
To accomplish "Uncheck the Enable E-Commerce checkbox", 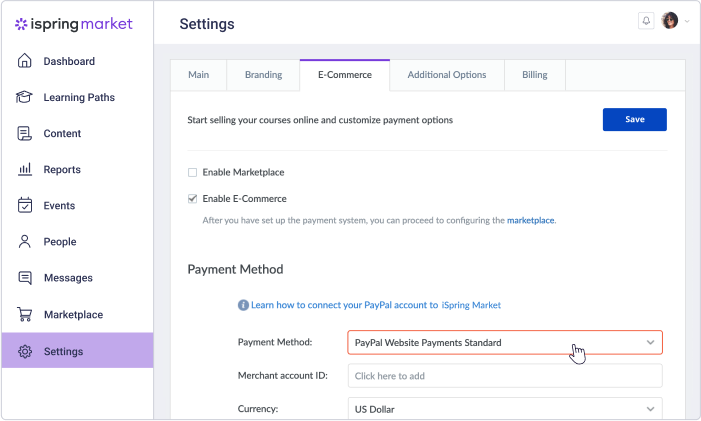I will click(x=192, y=199).
